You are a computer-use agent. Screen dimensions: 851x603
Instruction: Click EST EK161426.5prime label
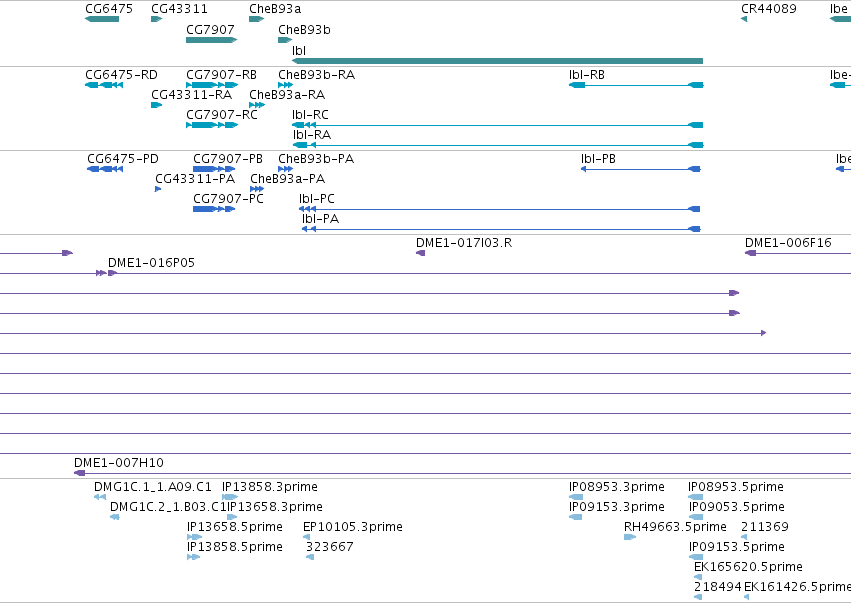(x=797, y=587)
